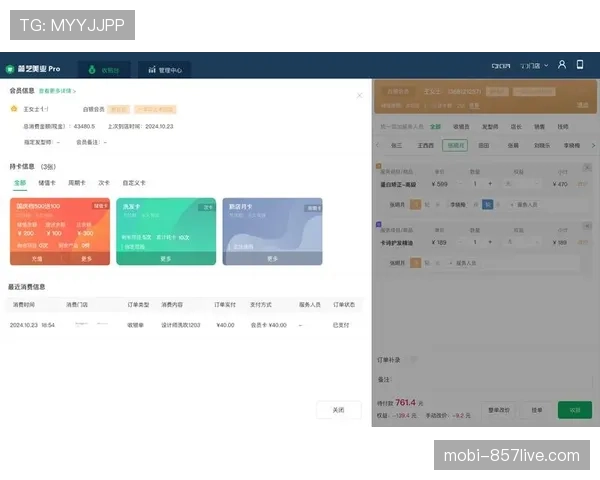Select the 收银员 staff role filter
Image resolution: width=600 pixels, height=480 pixels.
click(461, 127)
